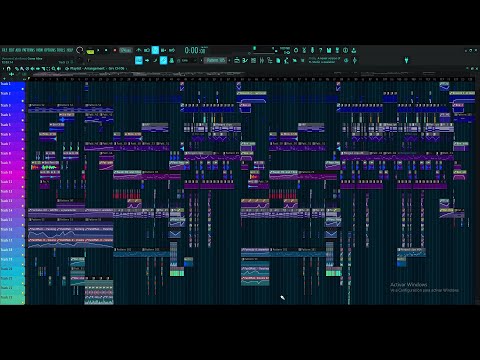Mute Track 2 with its switch
Image resolution: width=480 pixels, height=360 pixels.
click(23, 101)
